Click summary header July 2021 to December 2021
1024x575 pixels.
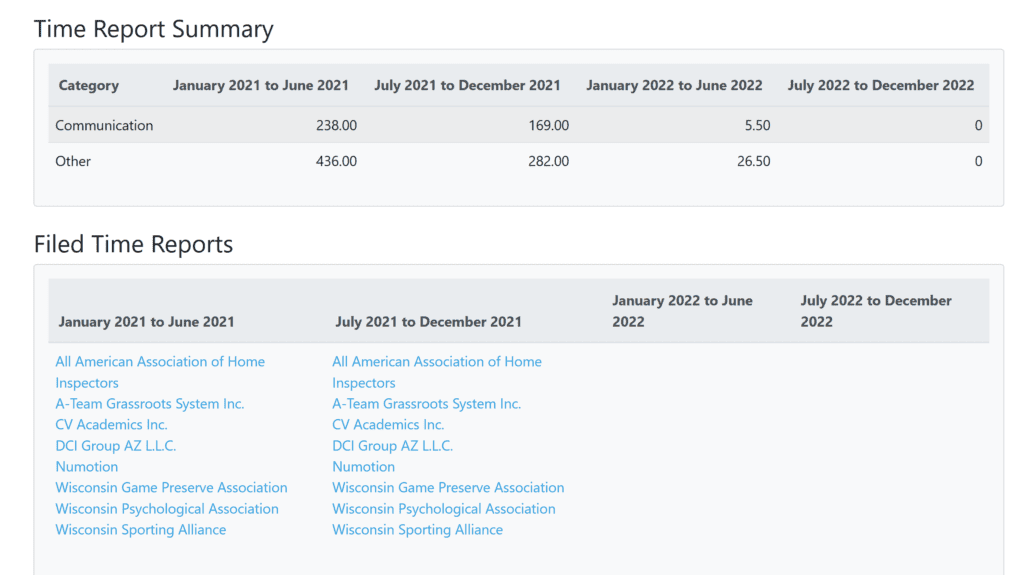point(468,86)
